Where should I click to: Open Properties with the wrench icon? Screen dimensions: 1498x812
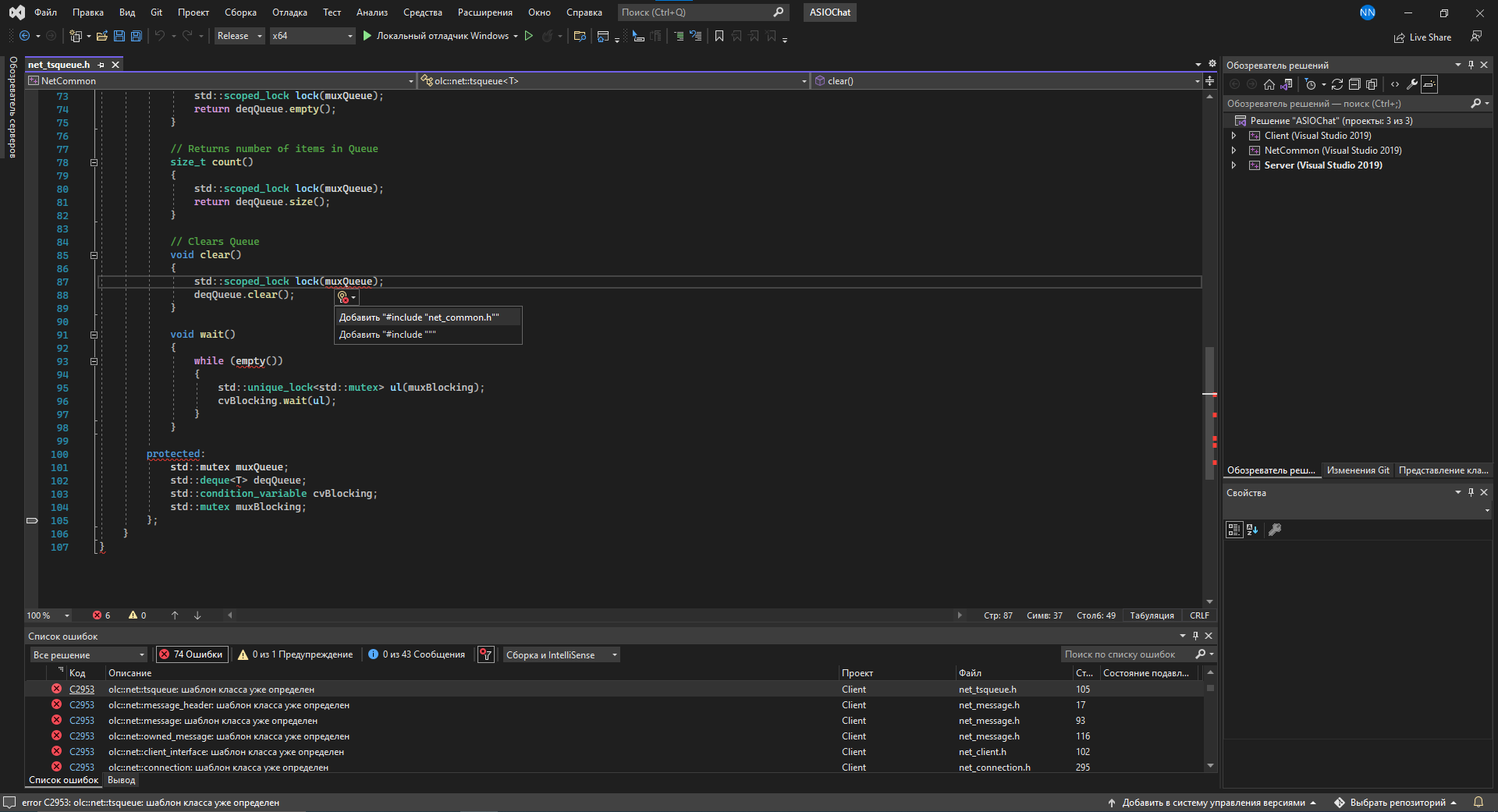1413,84
